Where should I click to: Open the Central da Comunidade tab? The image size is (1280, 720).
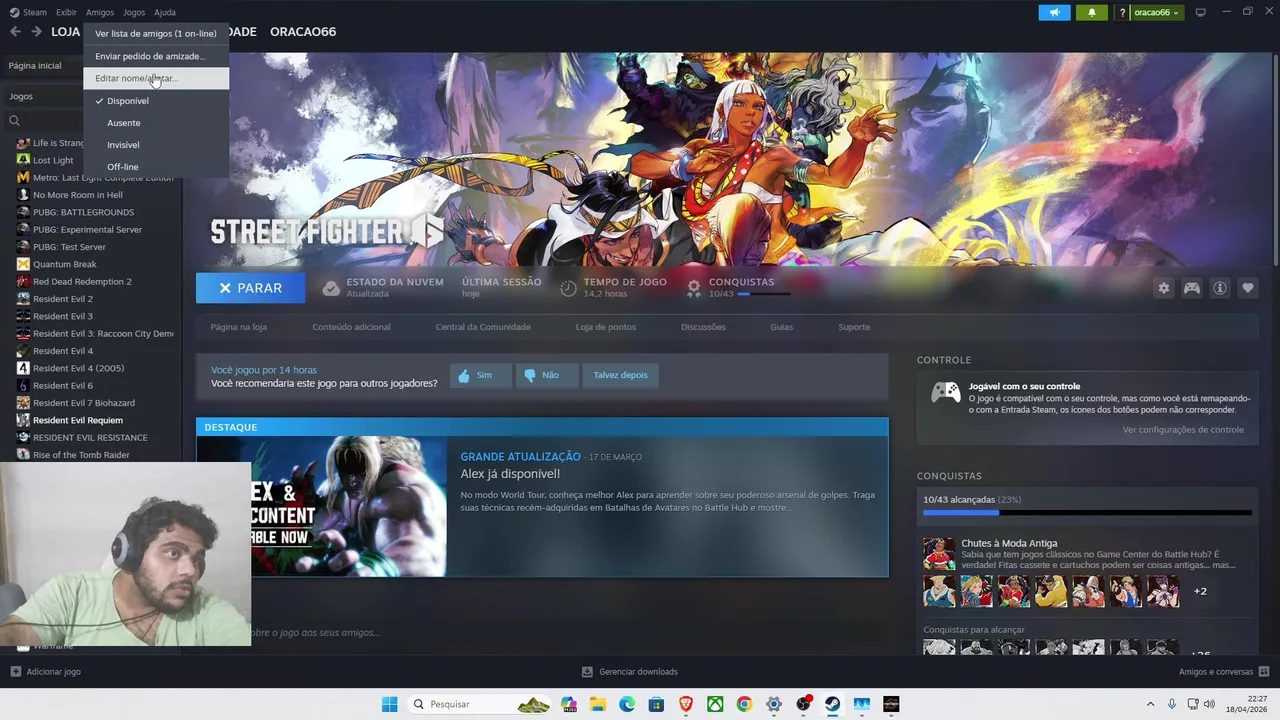click(x=483, y=327)
